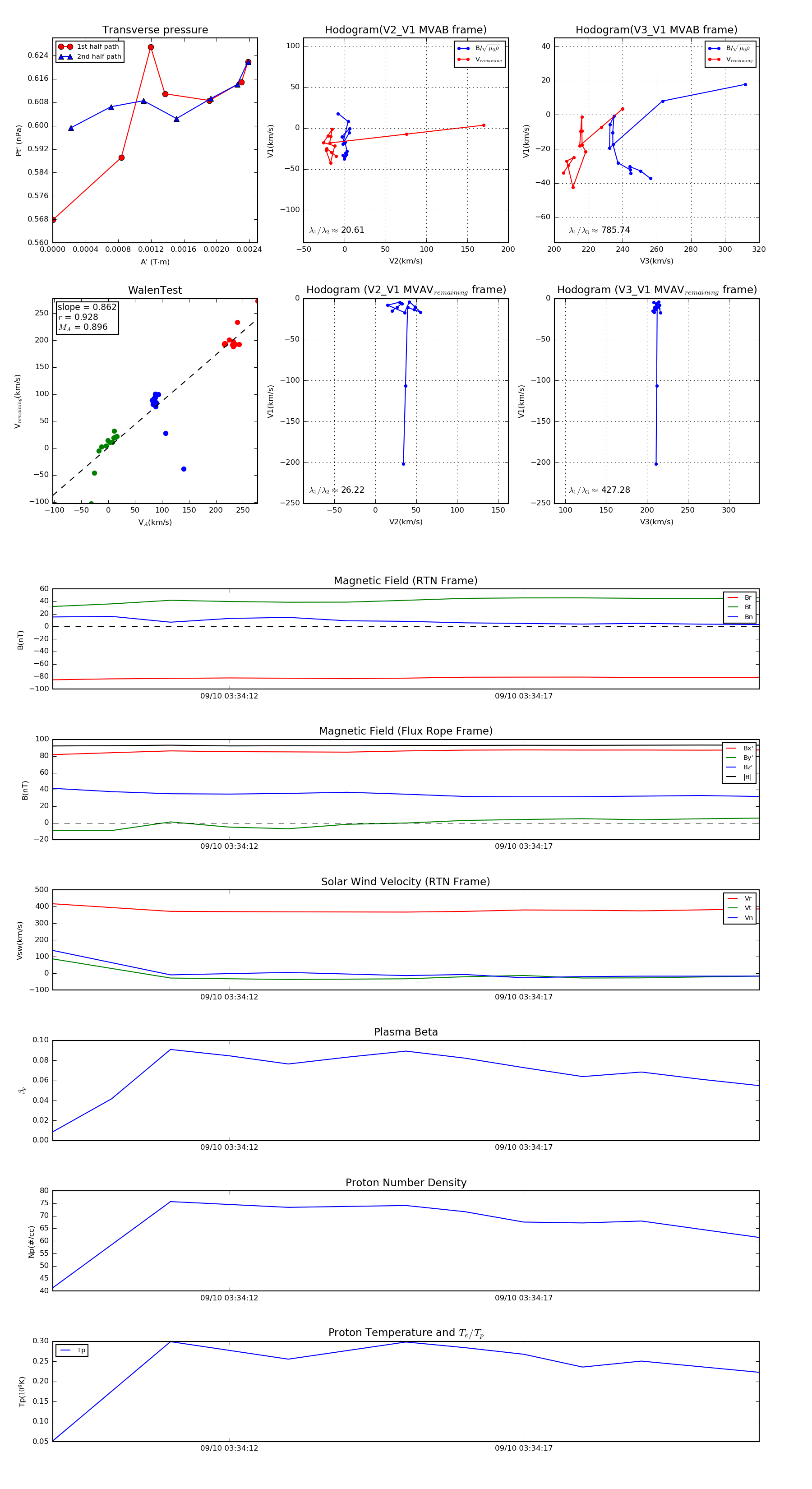This screenshot has width=812, height=1489.
Task: Click the V_A(km/s) x-axis label
Action: point(155,523)
